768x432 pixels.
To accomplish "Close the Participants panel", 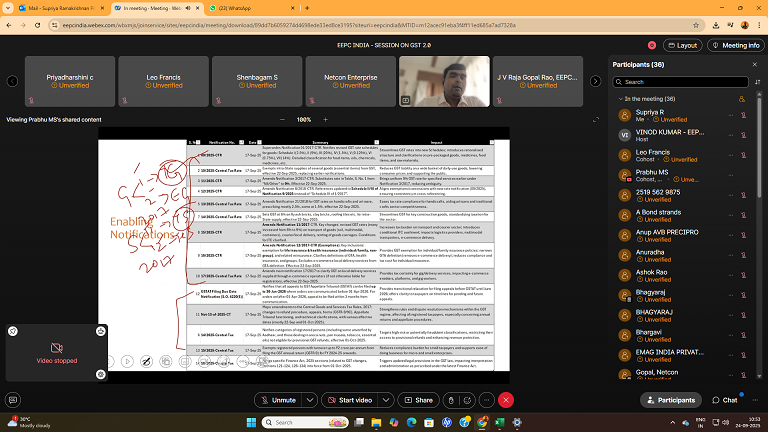I will (x=755, y=65).
